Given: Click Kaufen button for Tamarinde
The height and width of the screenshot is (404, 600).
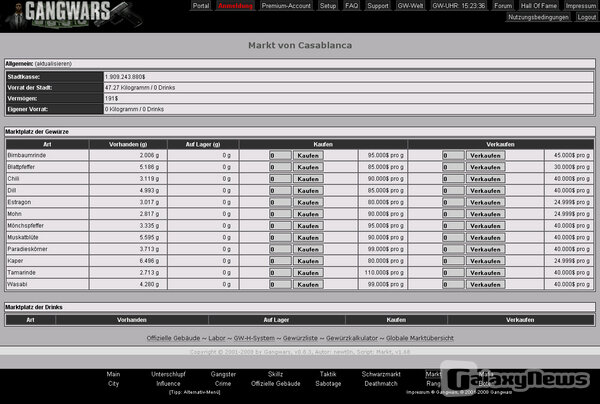Looking at the screenshot, I should [308, 273].
